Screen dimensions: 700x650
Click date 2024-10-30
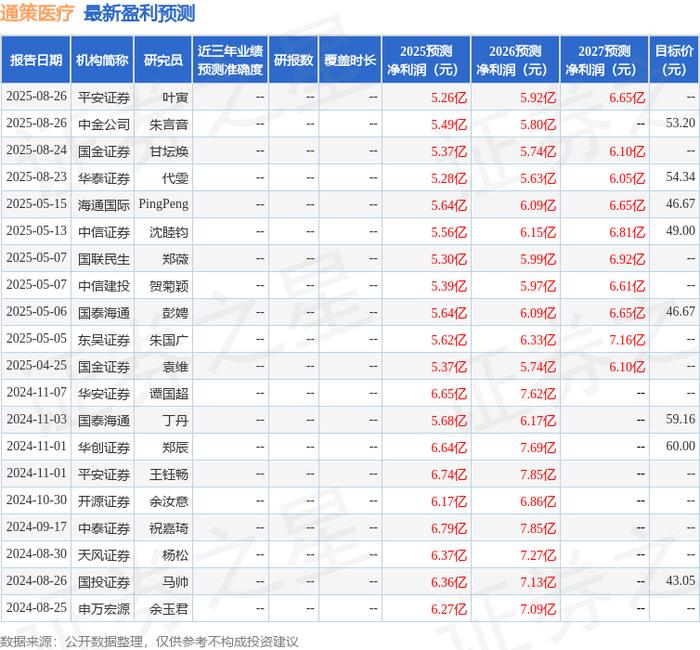pos(36,500)
